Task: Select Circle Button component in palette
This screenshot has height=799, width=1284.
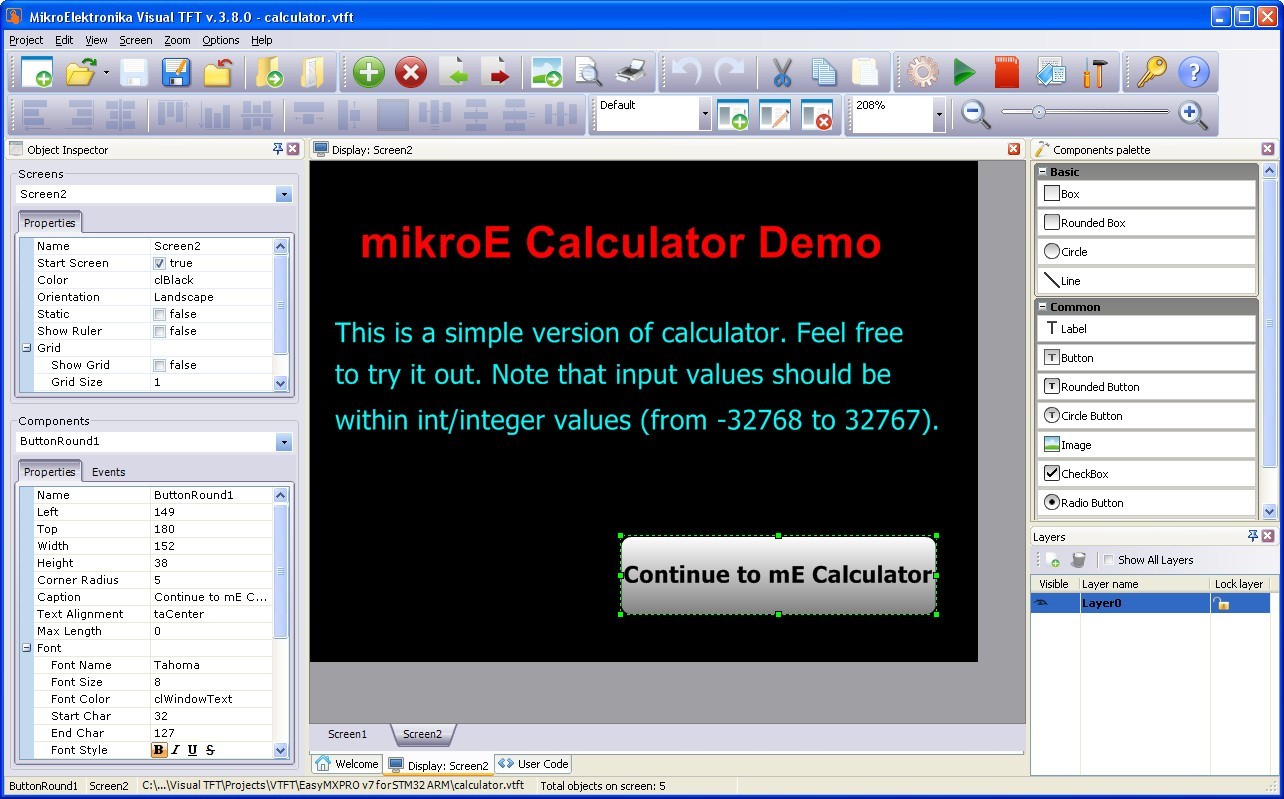Action: click(1147, 416)
